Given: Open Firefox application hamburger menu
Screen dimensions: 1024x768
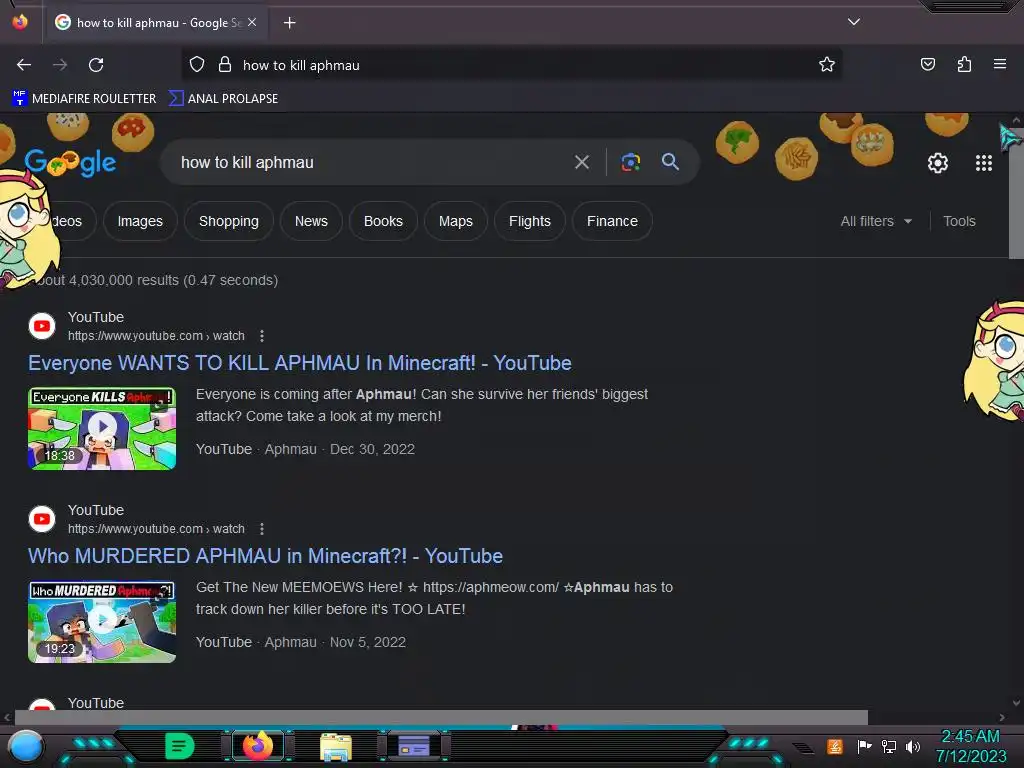Looking at the screenshot, I should point(999,64).
